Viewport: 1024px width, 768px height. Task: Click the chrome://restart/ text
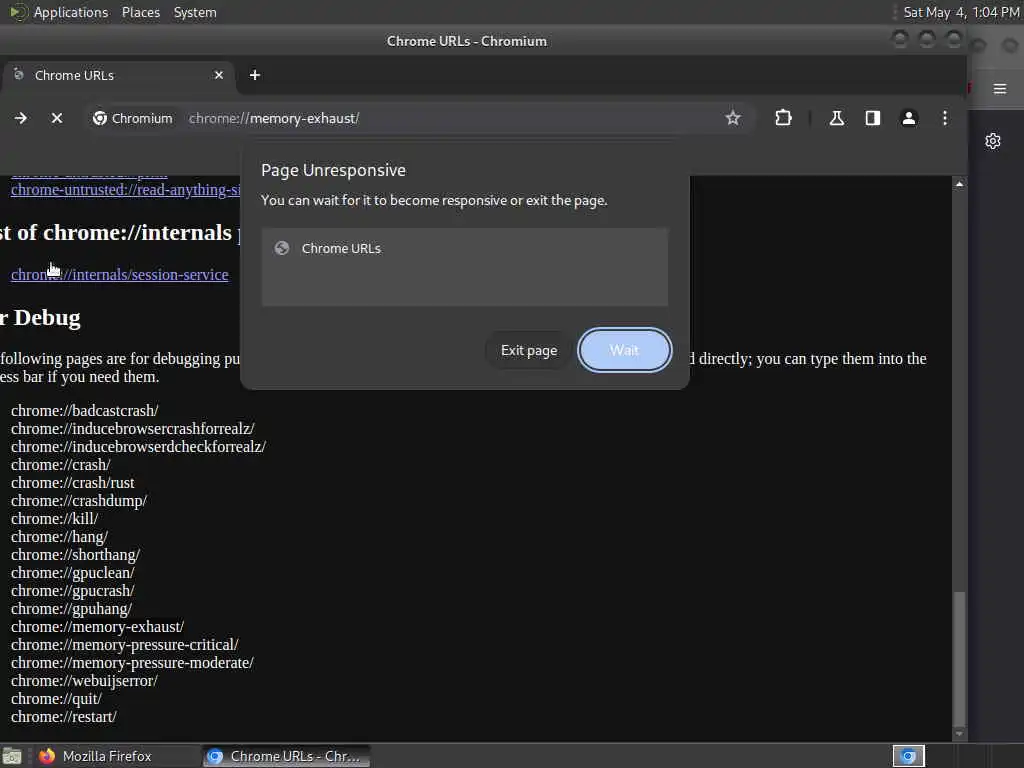63,716
